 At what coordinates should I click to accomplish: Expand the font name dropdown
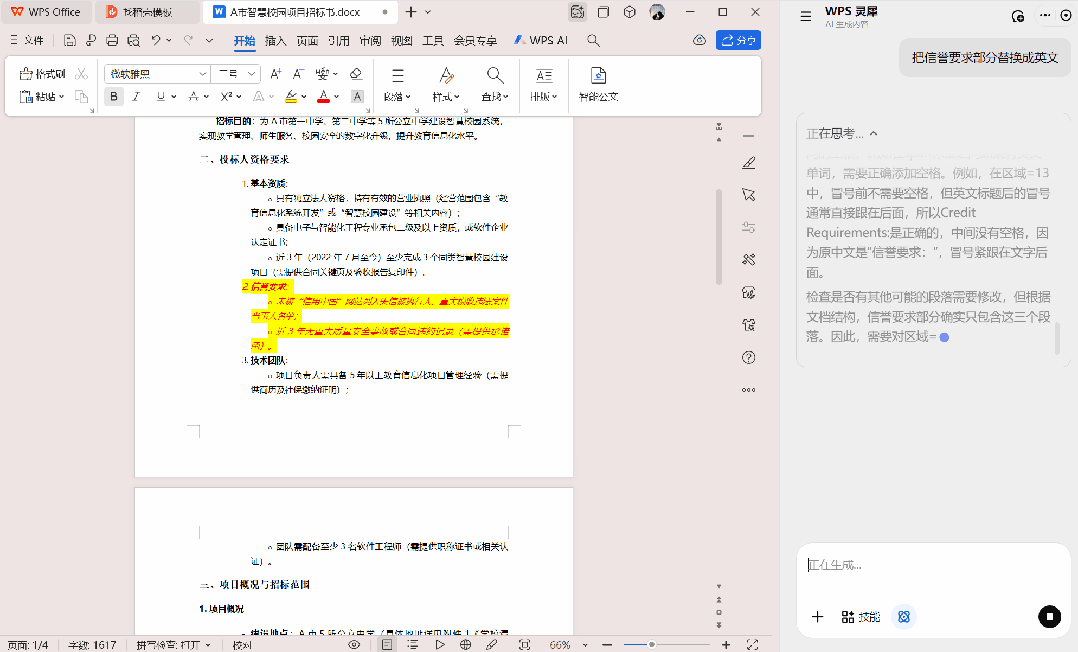click(x=202, y=74)
